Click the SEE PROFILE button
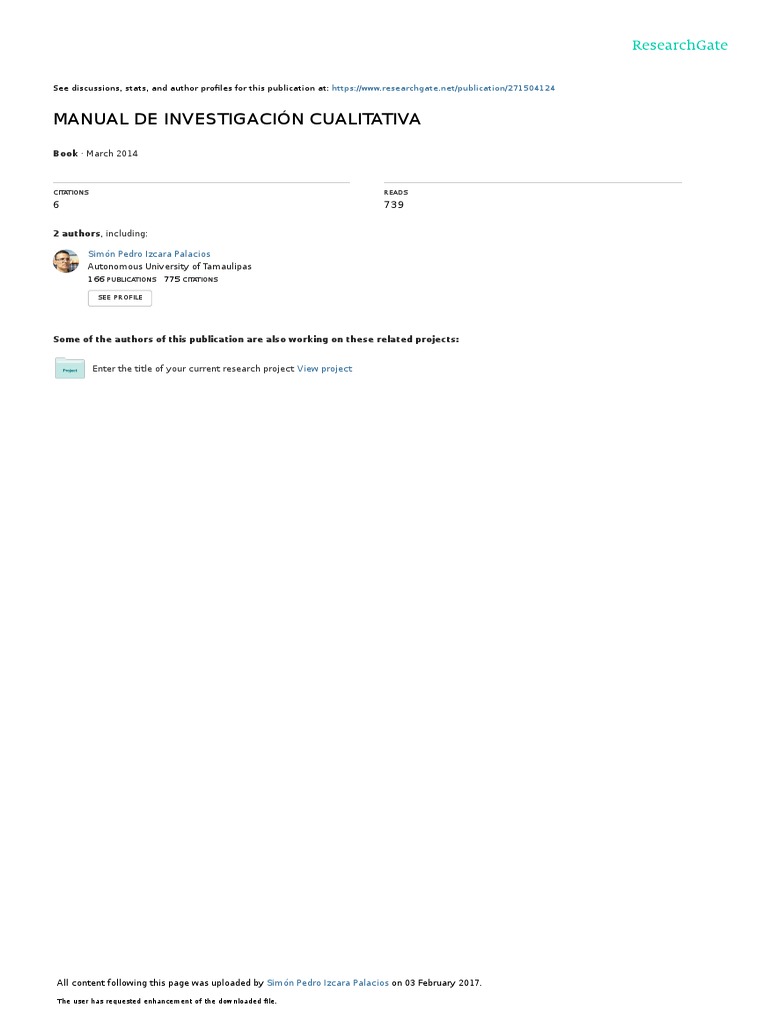The image size is (768, 1024). click(x=120, y=298)
